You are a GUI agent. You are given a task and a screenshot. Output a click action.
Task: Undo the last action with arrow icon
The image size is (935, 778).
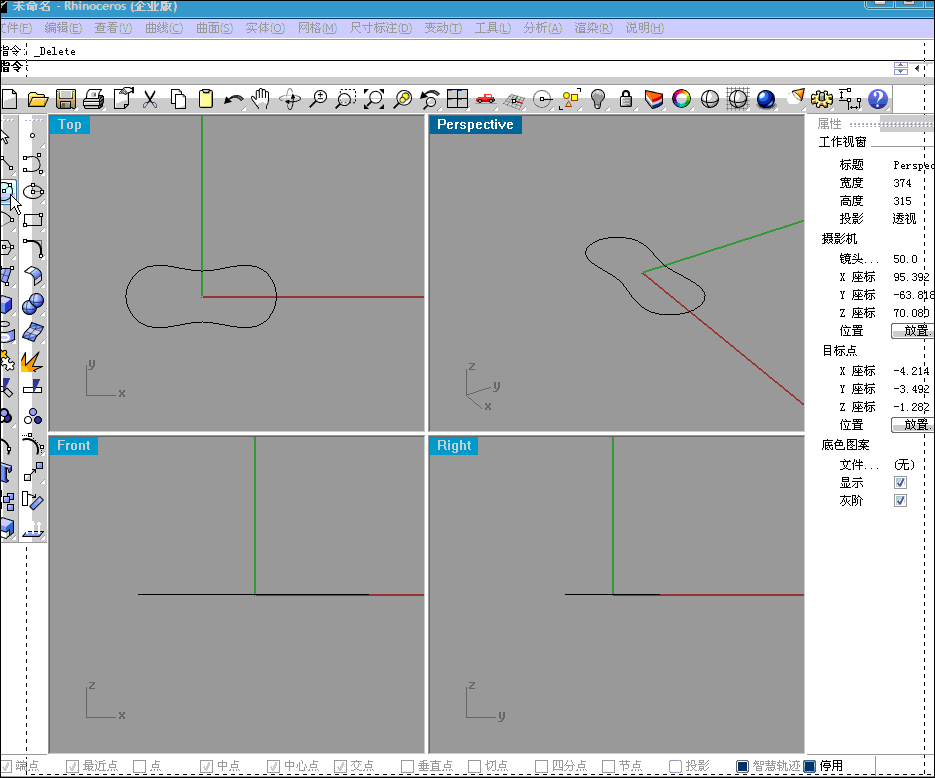tap(234, 100)
